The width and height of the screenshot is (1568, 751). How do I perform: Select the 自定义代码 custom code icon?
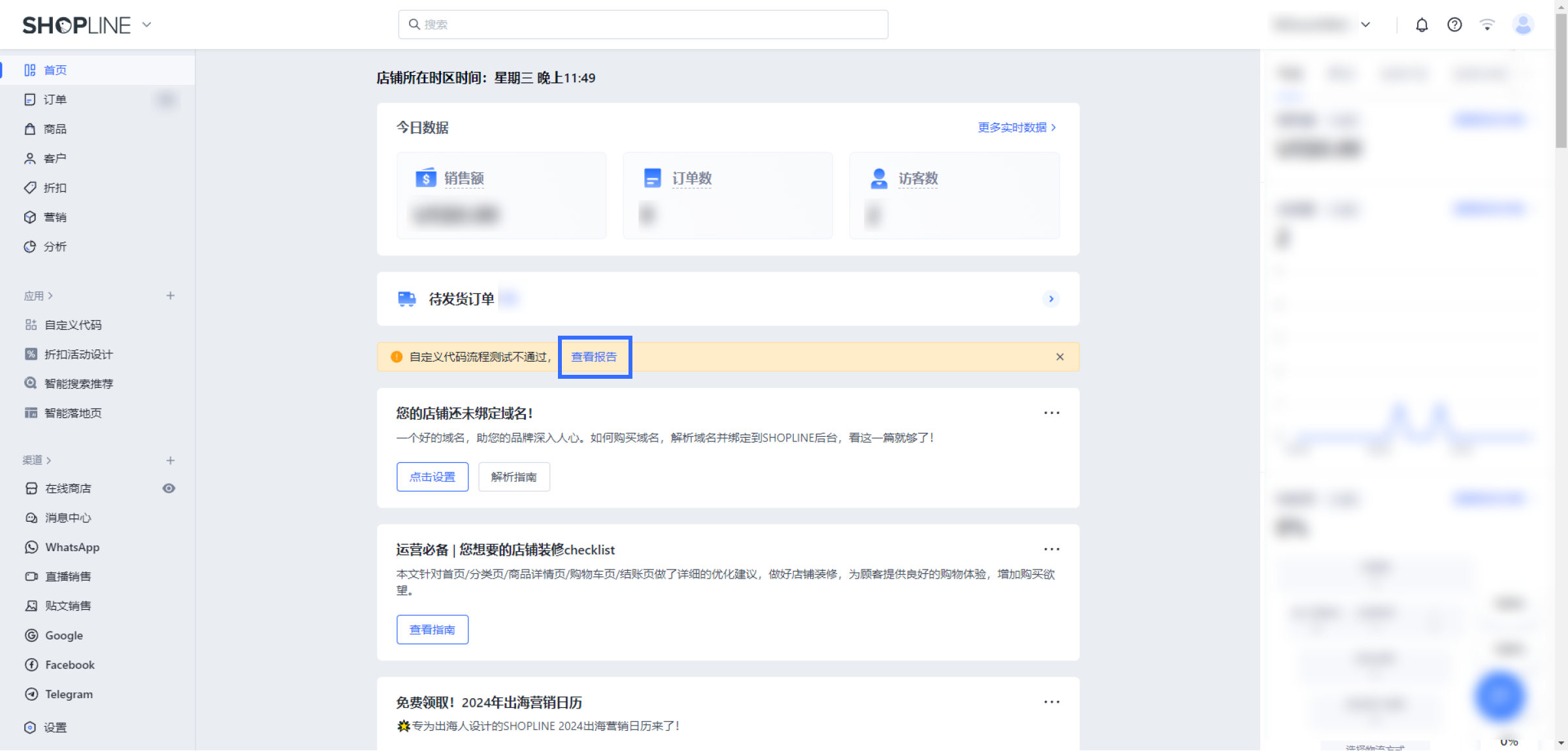tap(31, 325)
